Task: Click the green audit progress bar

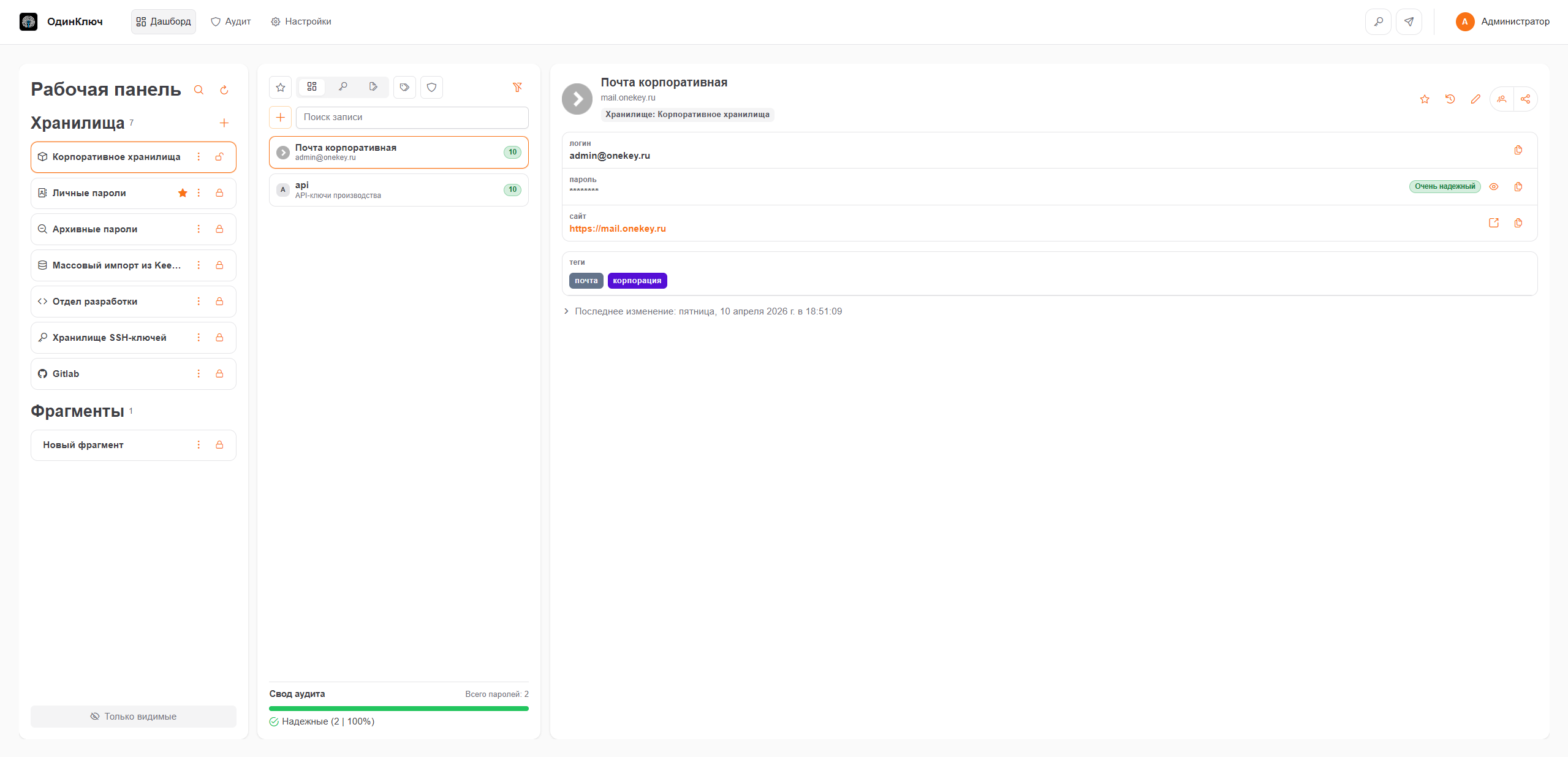Action: pos(398,709)
